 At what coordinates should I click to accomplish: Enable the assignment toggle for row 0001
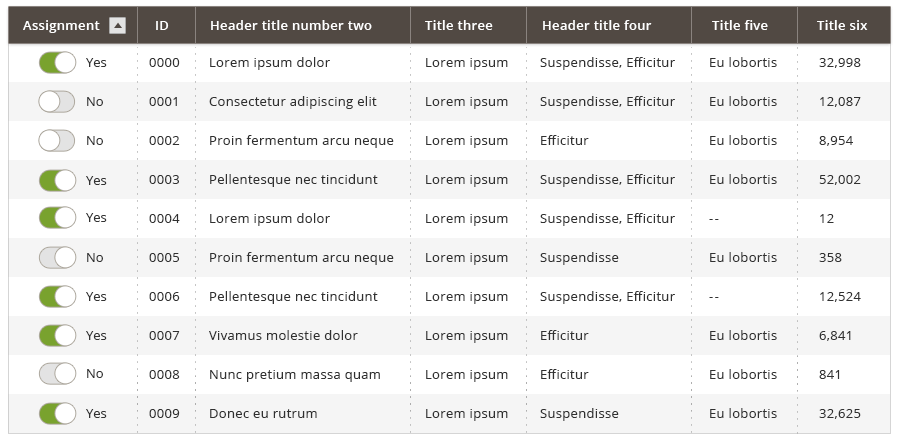57,102
